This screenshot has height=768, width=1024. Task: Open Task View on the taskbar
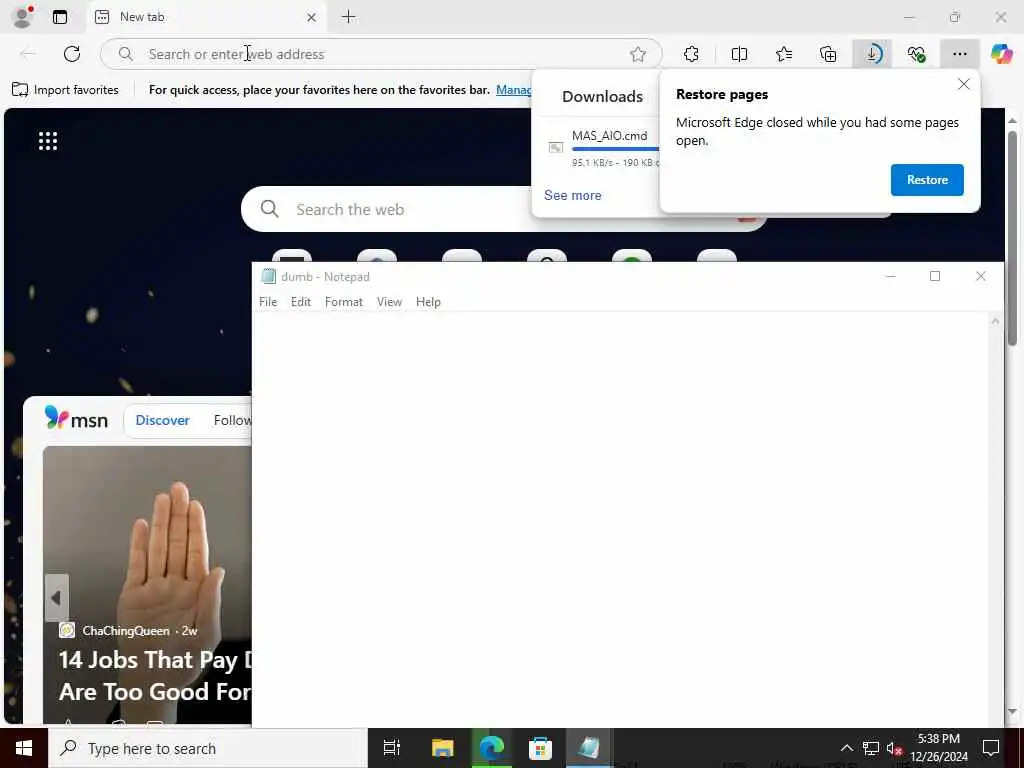[x=392, y=748]
